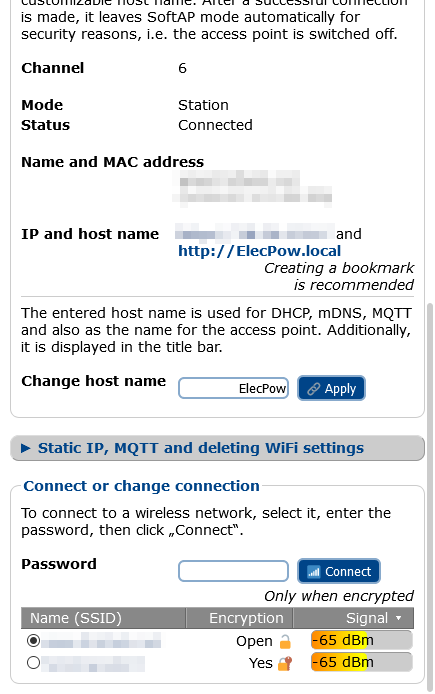Open the http://ElecPow.local link
Screen dimensions: 435x694
click(x=259, y=251)
